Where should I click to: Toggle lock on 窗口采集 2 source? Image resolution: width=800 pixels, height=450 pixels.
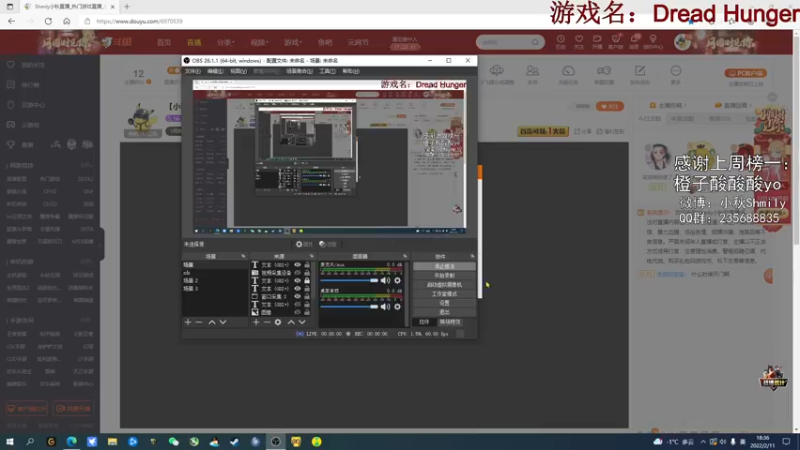(307, 296)
